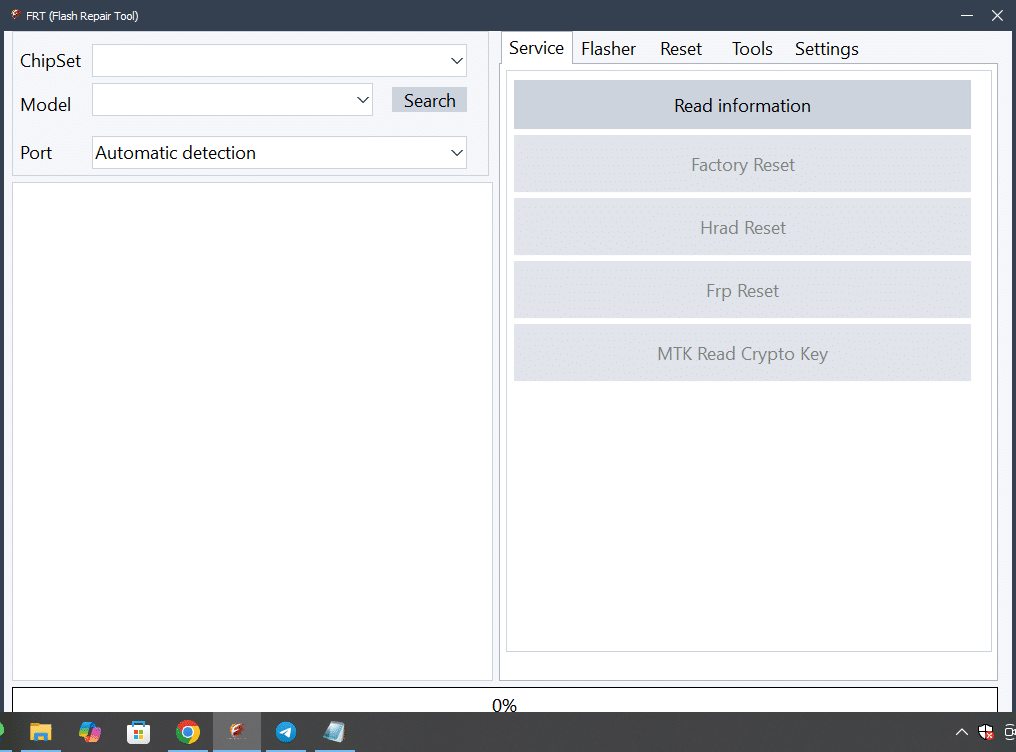
Task: Open Notepad from the taskbar
Action: click(335, 732)
